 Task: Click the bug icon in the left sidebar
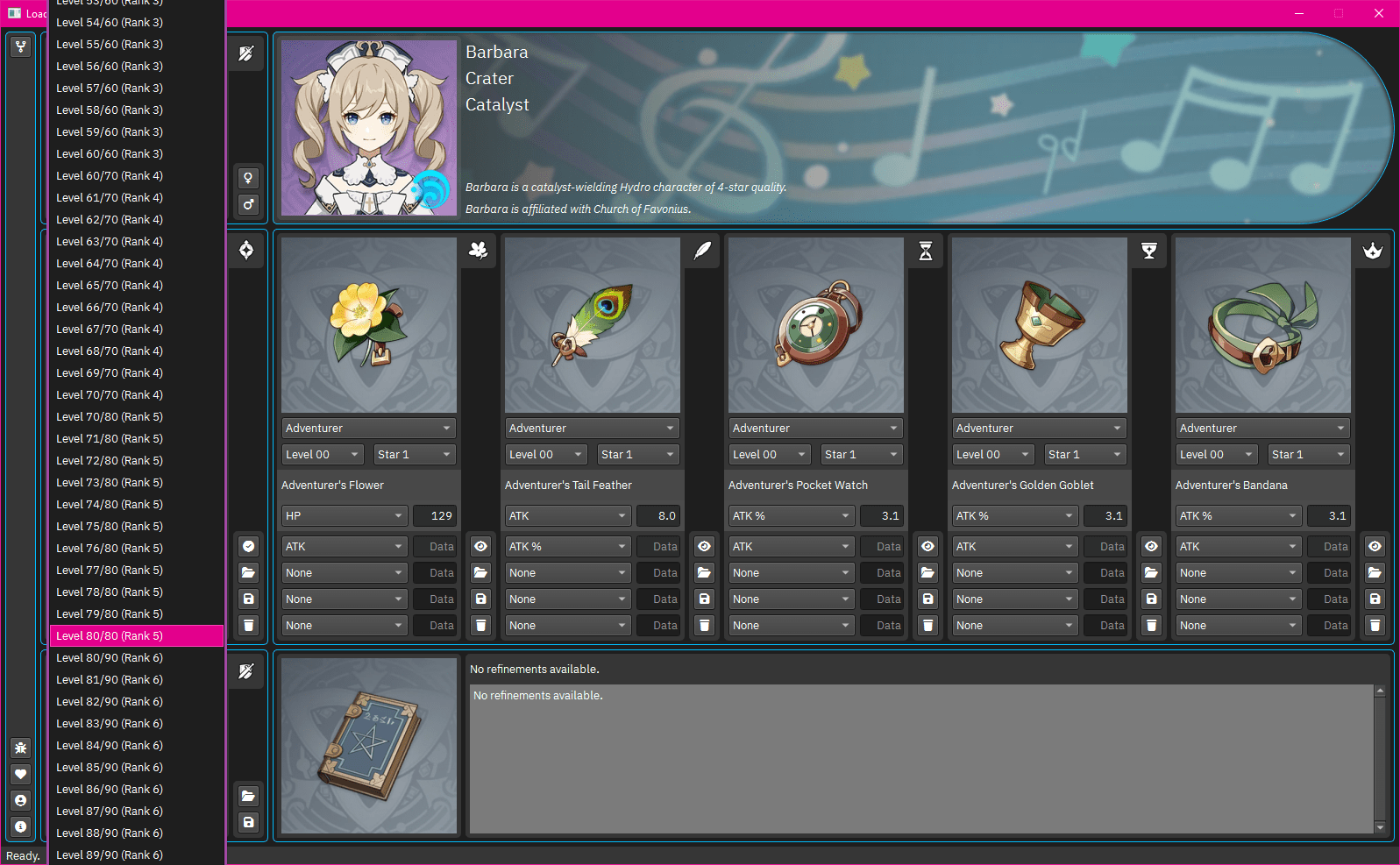(x=21, y=748)
